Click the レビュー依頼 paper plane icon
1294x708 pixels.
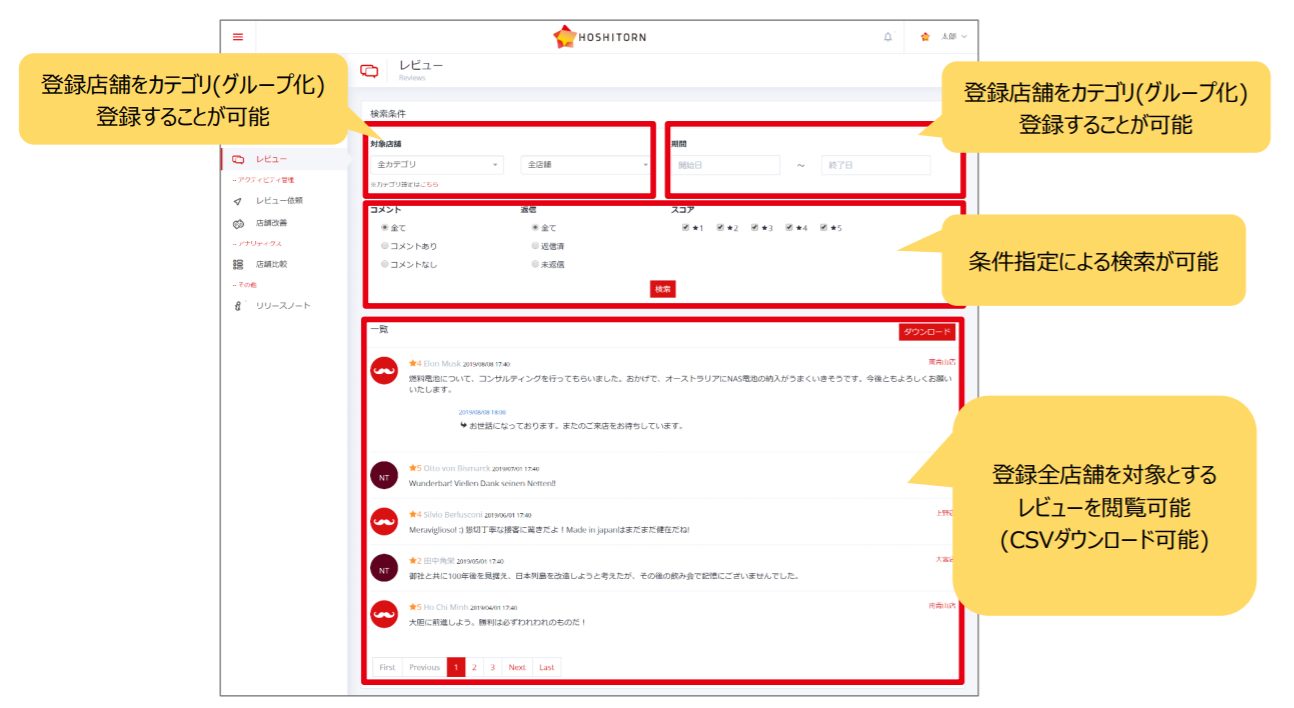[x=238, y=201]
